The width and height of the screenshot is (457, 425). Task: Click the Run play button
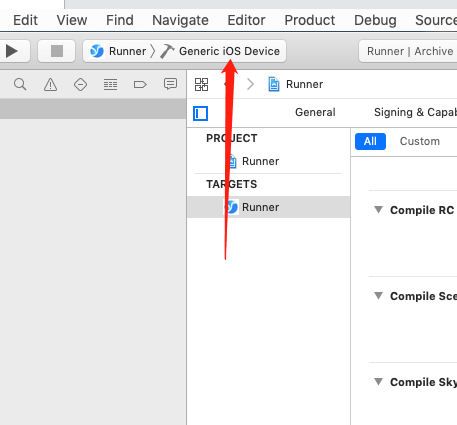tap(12, 51)
